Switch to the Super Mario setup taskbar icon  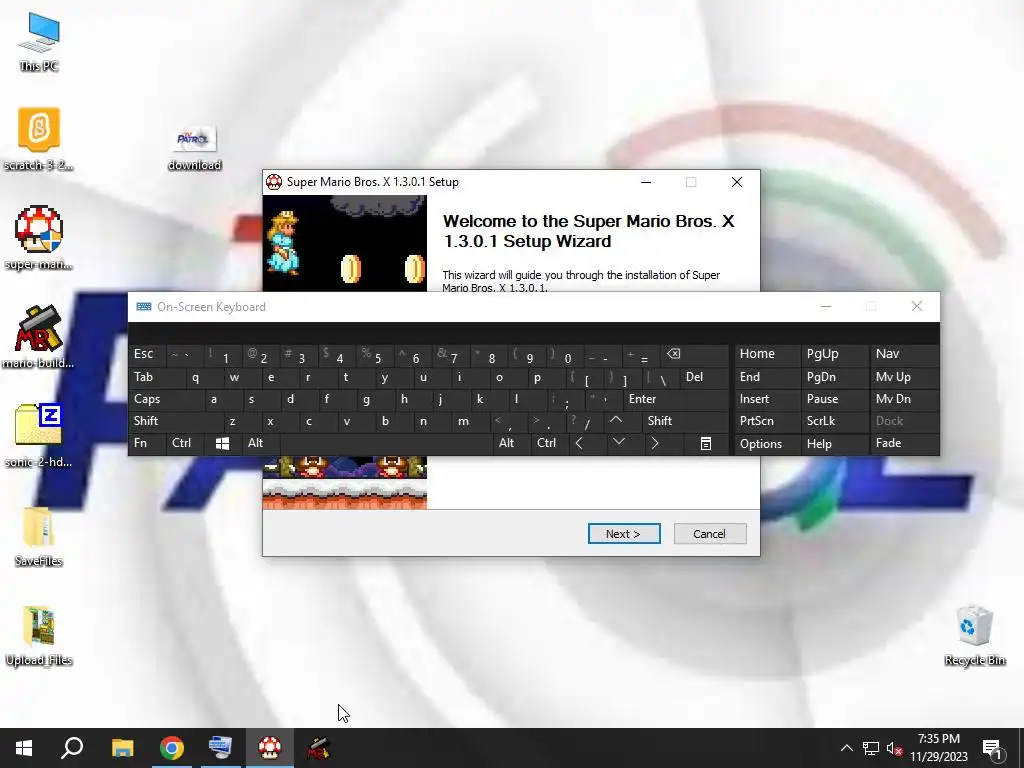pos(270,748)
